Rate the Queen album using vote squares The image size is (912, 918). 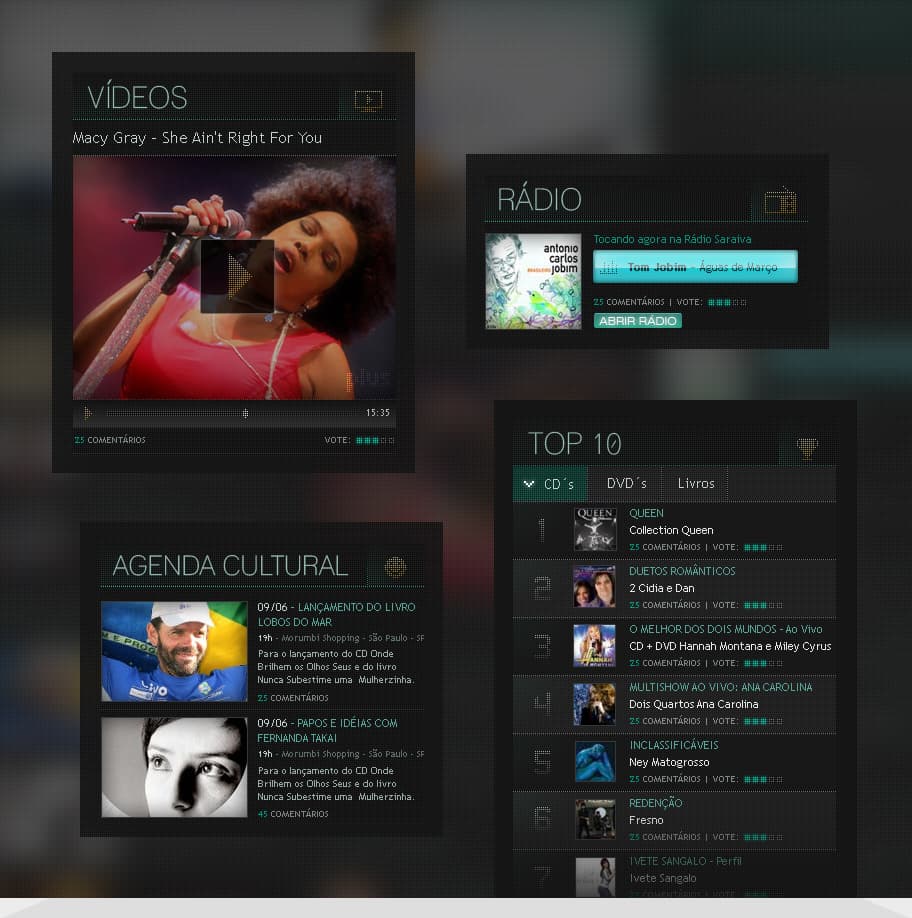[x=763, y=547]
